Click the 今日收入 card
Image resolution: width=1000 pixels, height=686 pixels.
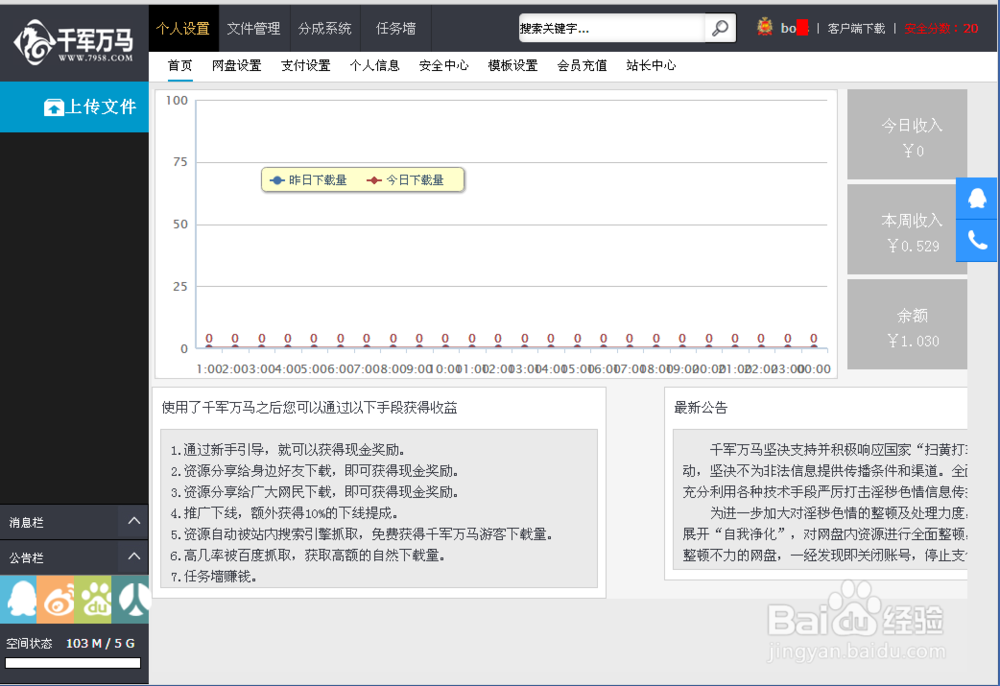(x=907, y=135)
